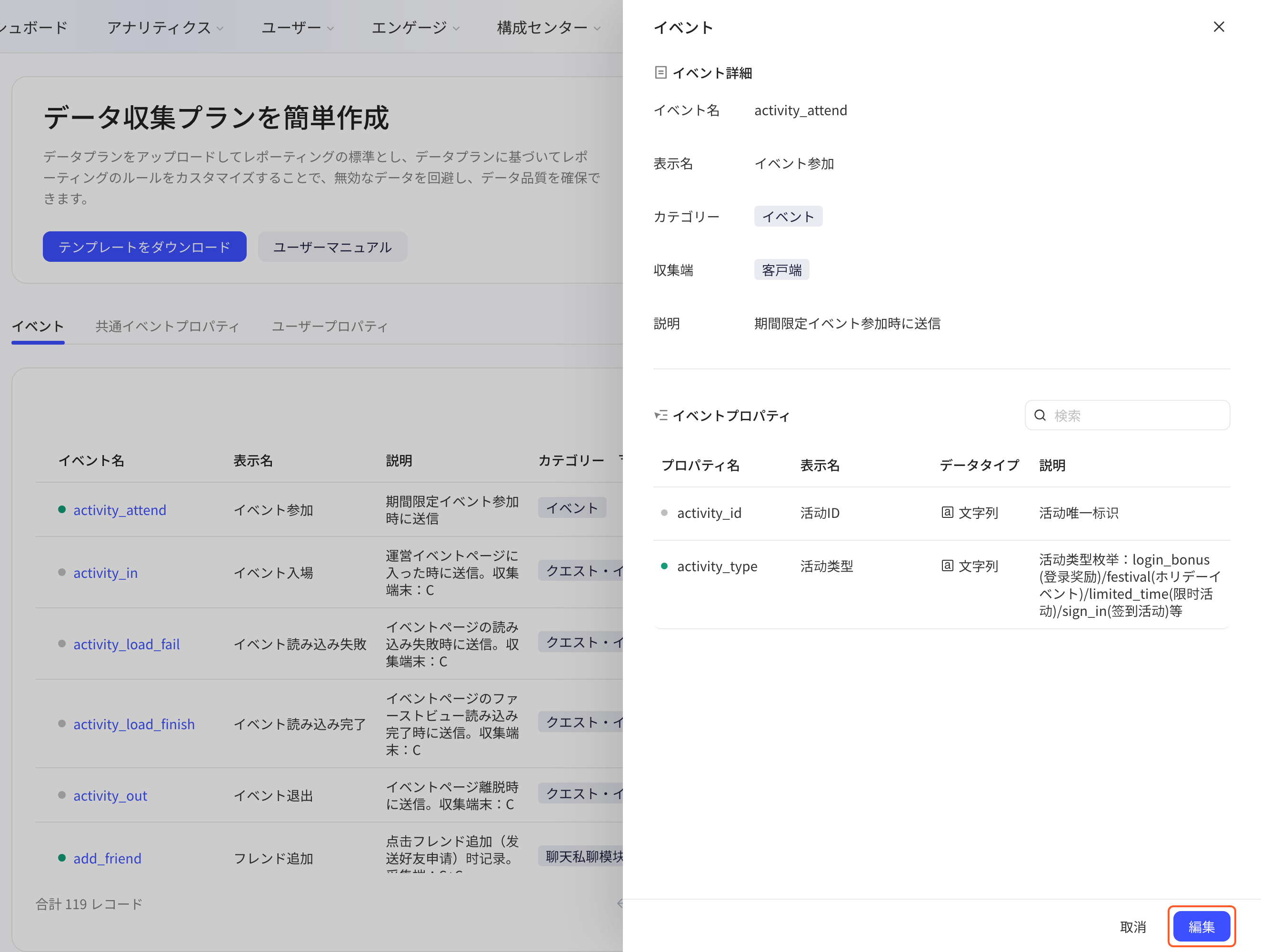Click the 文字列 type icon for activity_type

click(947, 566)
